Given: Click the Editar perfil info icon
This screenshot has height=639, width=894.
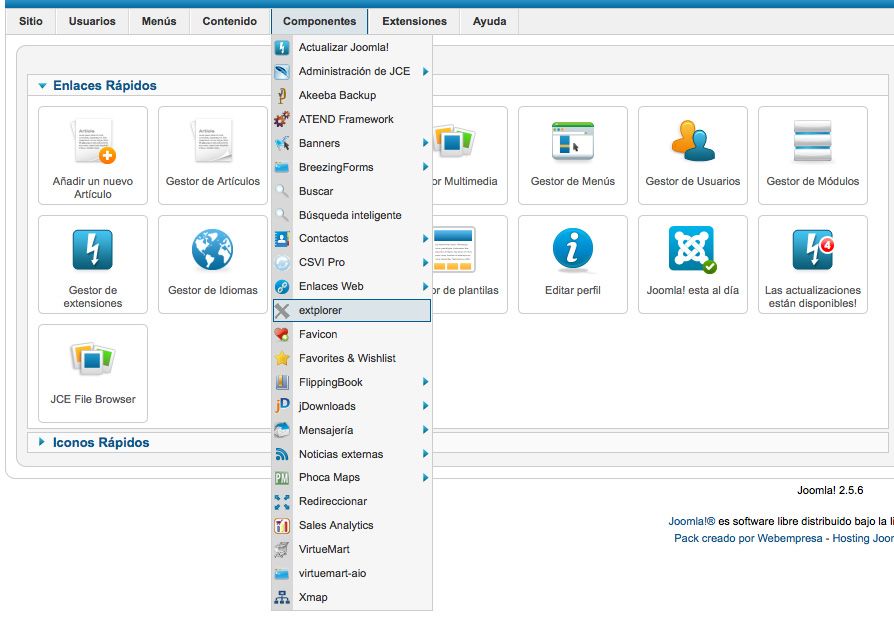Looking at the screenshot, I should pos(572,249).
